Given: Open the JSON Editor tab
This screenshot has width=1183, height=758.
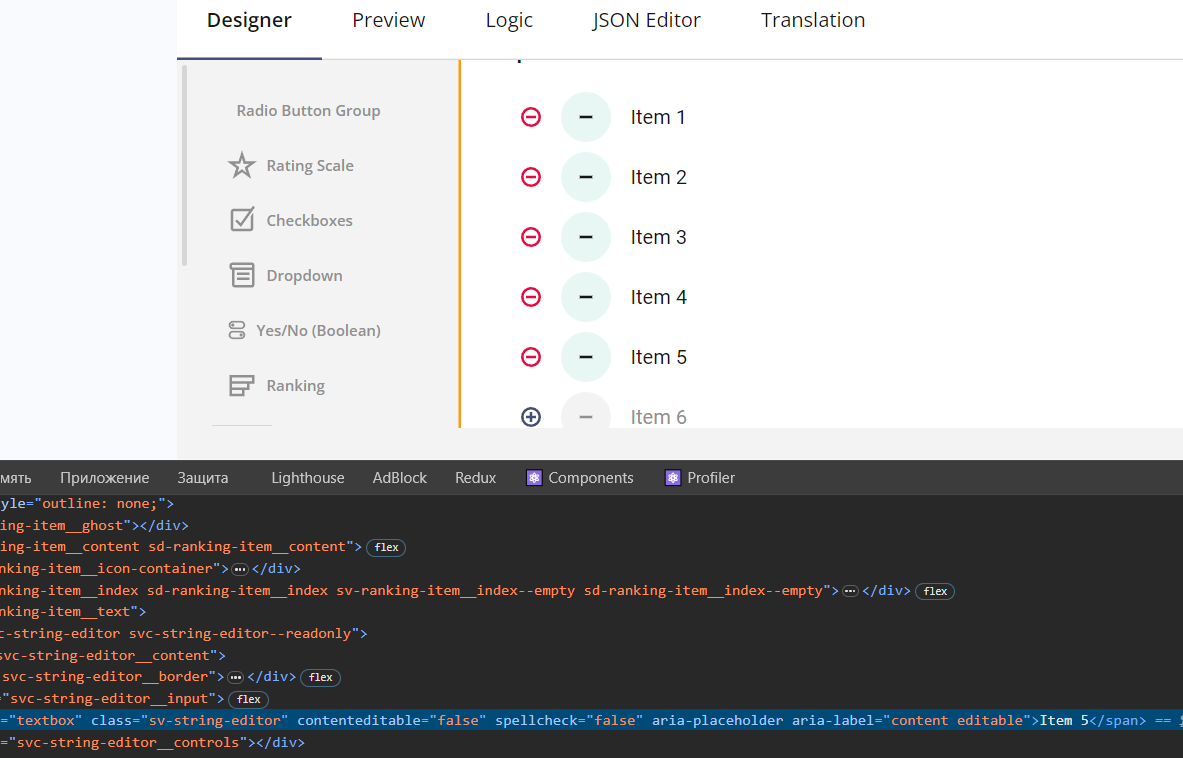Looking at the screenshot, I should click(647, 20).
